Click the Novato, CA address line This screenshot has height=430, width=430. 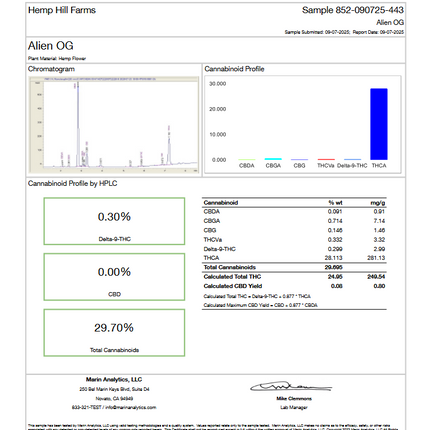coord(114,399)
